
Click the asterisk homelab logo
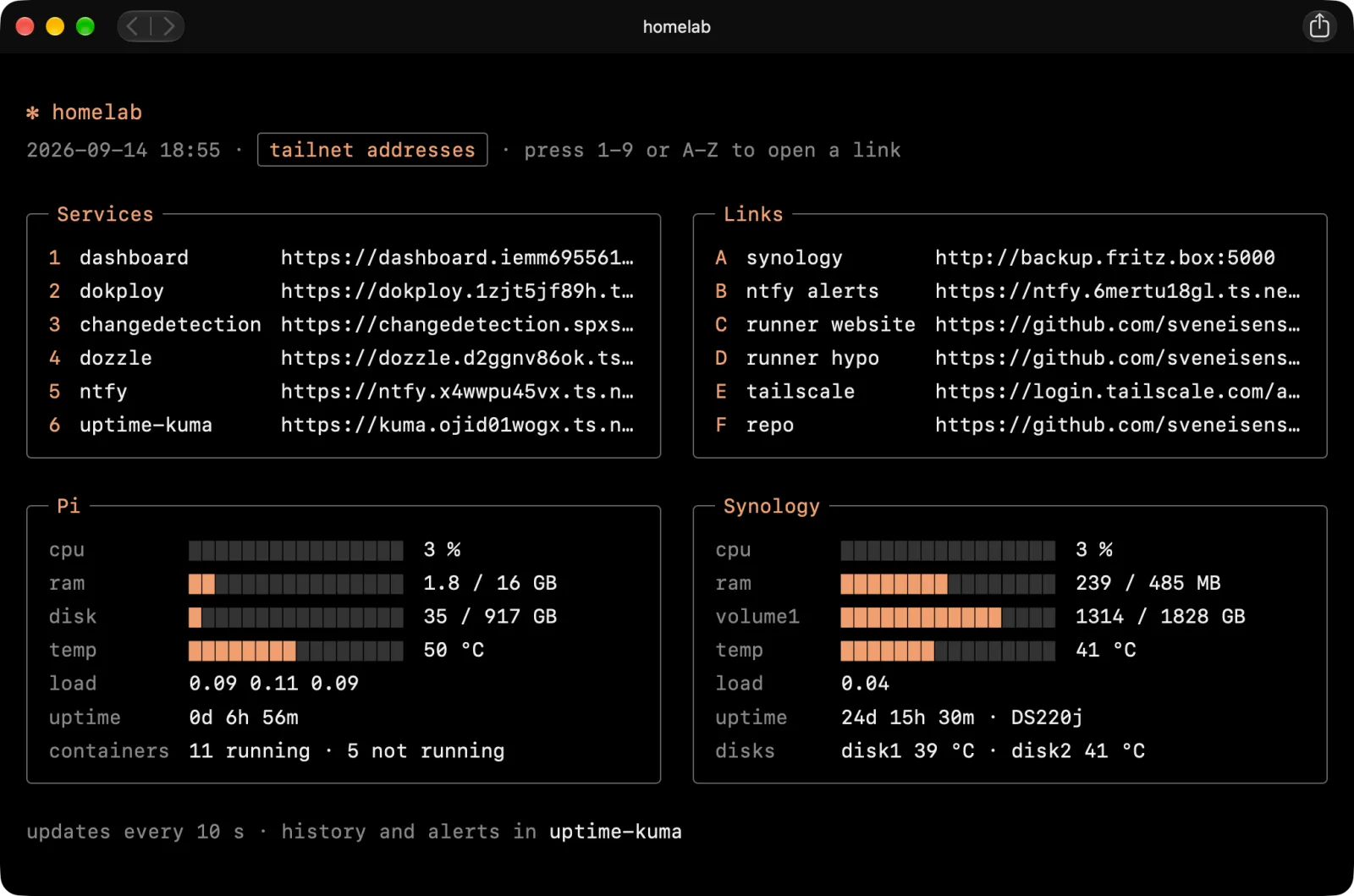click(85, 113)
